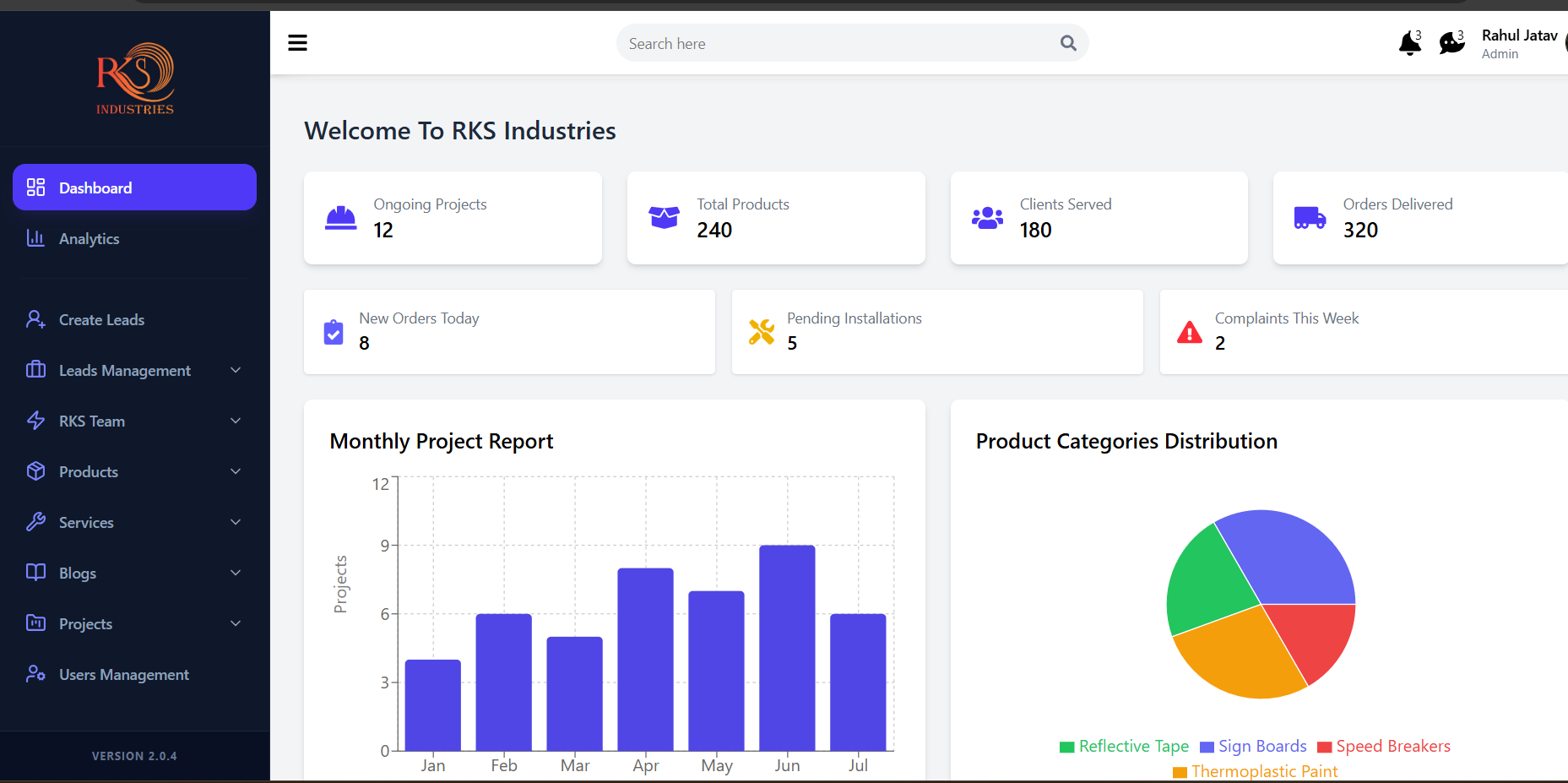Go to the Analytics menu item
Viewport: 1568px width, 783px height.
point(134,238)
